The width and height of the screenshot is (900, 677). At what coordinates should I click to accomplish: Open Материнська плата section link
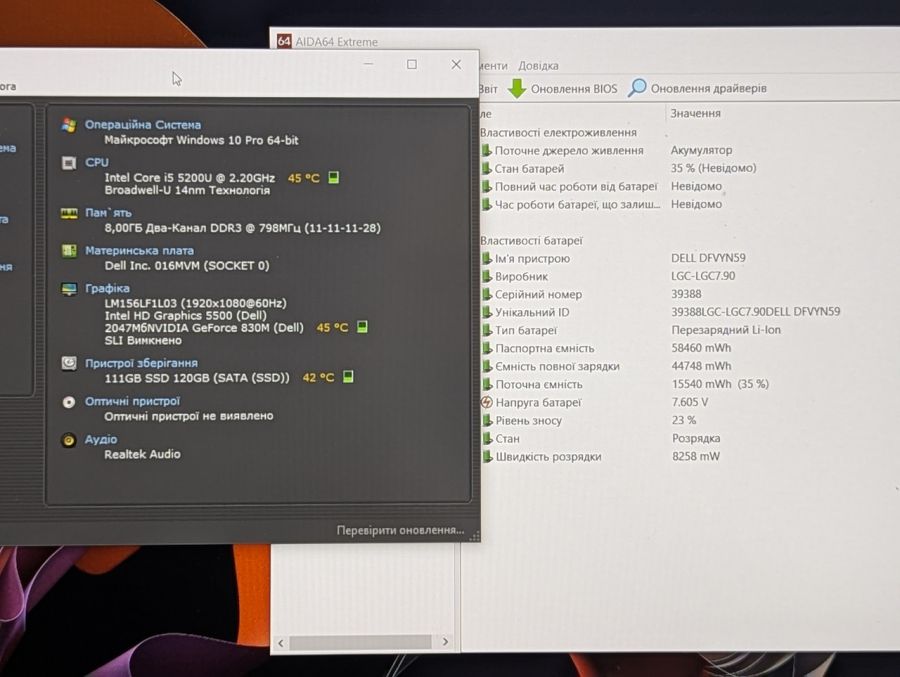pos(139,250)
